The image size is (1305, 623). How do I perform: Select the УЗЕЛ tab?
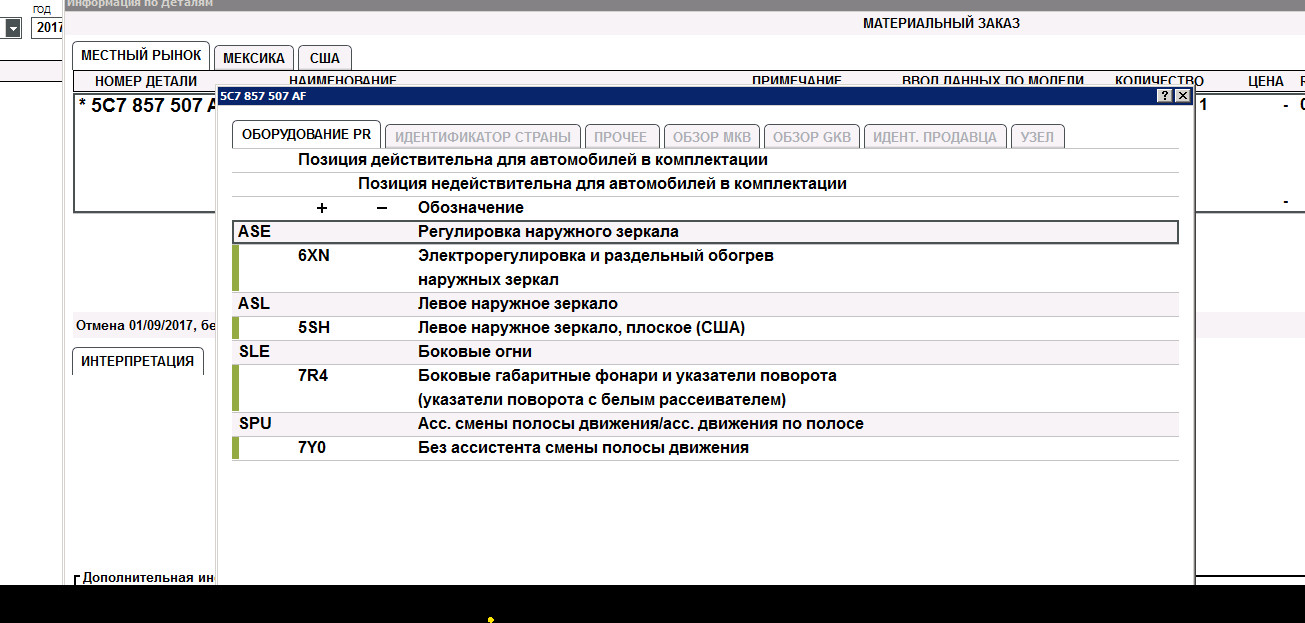[x=1037, y=137]
